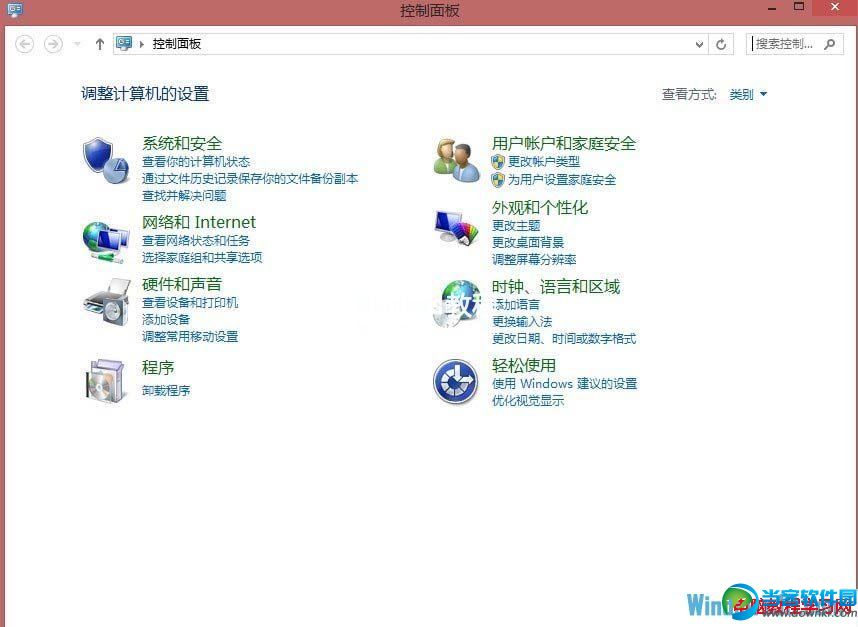Open the 类别 view-by dropdown
Viewport: 858px width, 627px height.
coord(748,95)
